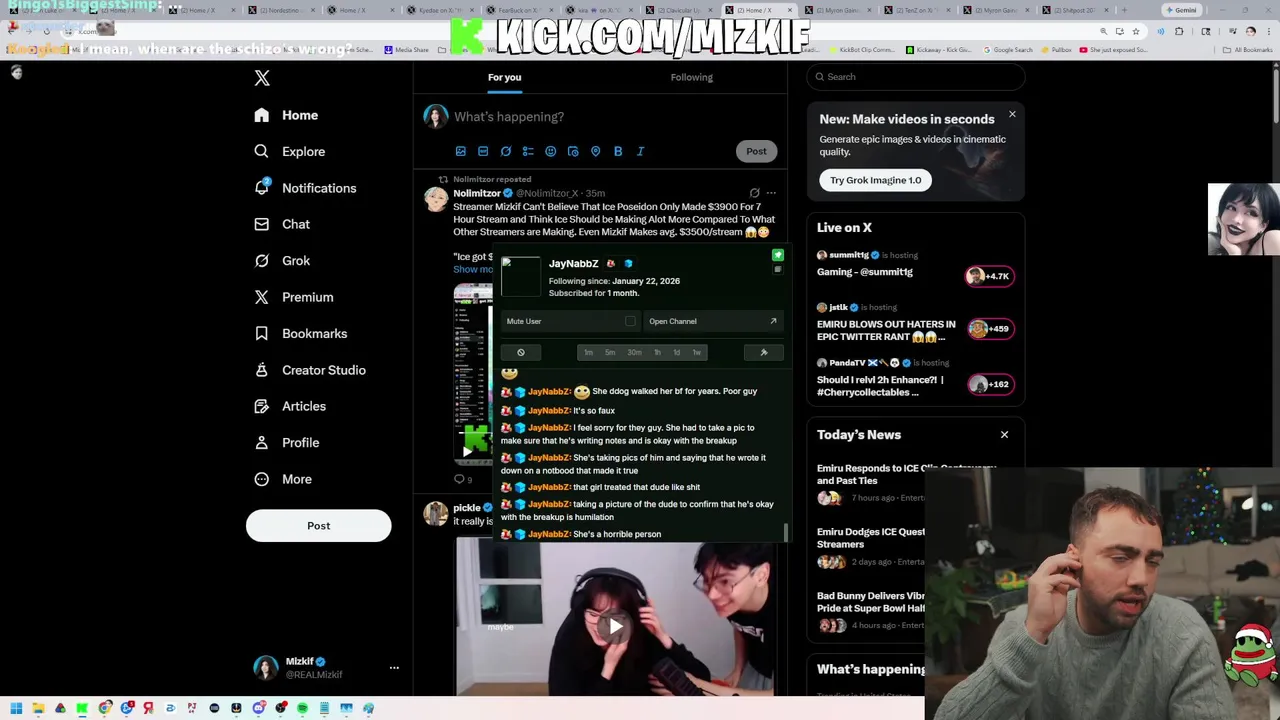
Task: Click the X logo in the sidebar
Action: [x=262, y=78]
